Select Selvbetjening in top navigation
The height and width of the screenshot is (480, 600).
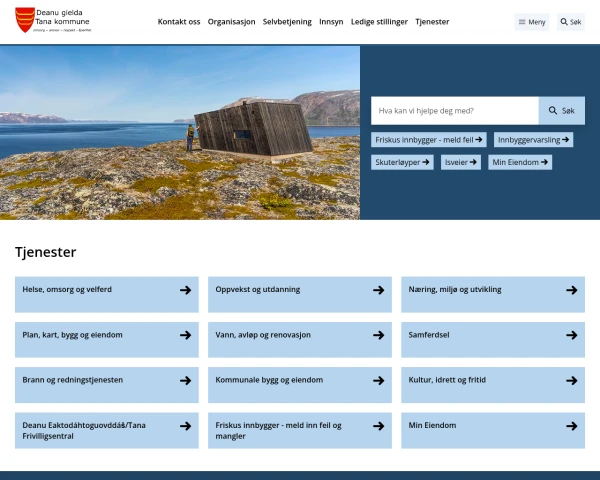click(287, 21)
